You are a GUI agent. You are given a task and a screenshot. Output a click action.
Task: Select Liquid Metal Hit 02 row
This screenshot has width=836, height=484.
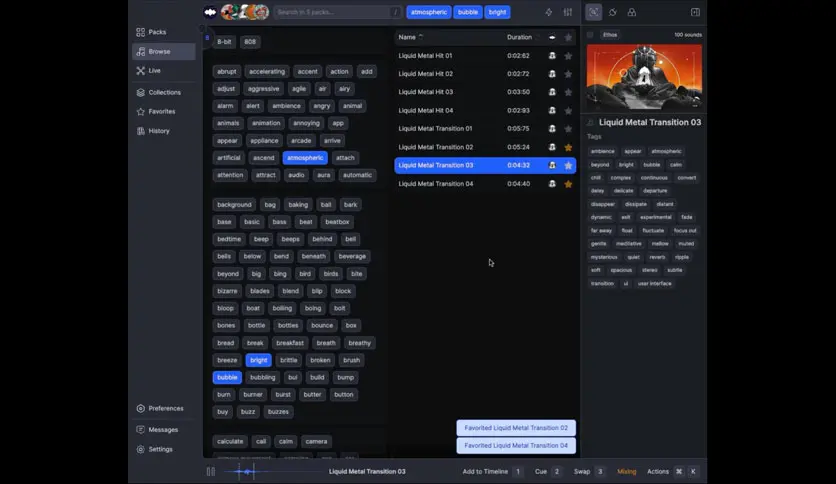(x=485, y=74)
